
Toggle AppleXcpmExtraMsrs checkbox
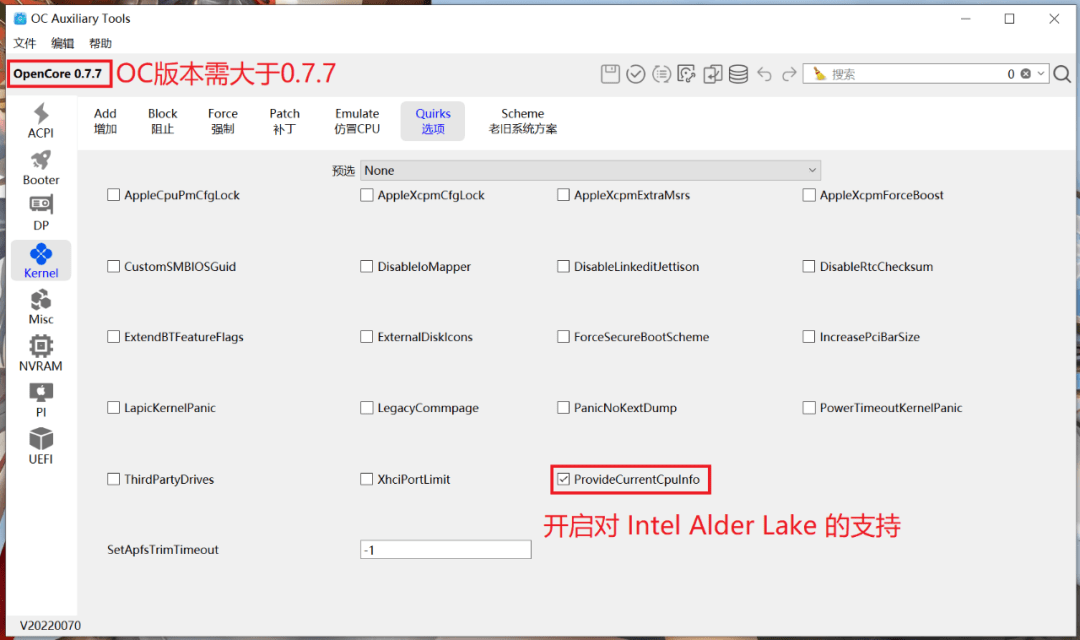[563, 195]
